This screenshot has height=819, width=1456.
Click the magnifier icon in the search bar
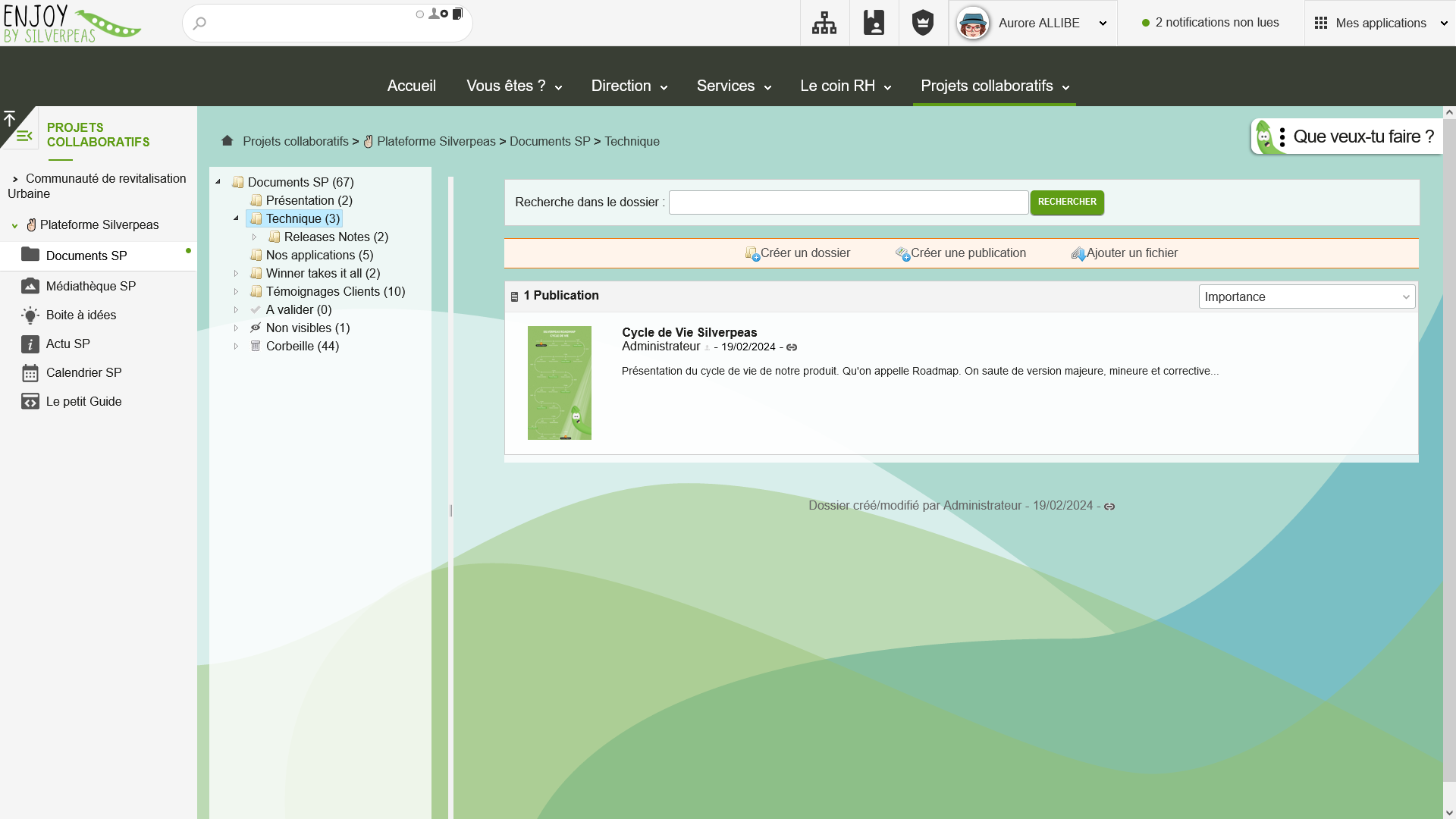click(x=199, y=24)
